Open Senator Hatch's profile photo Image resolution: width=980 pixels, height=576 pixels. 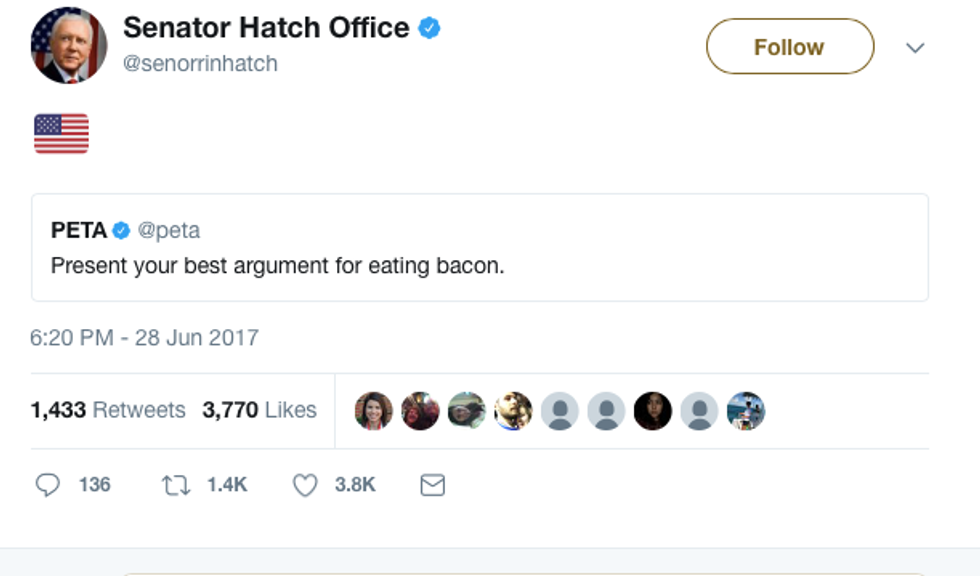coord(69,45)
